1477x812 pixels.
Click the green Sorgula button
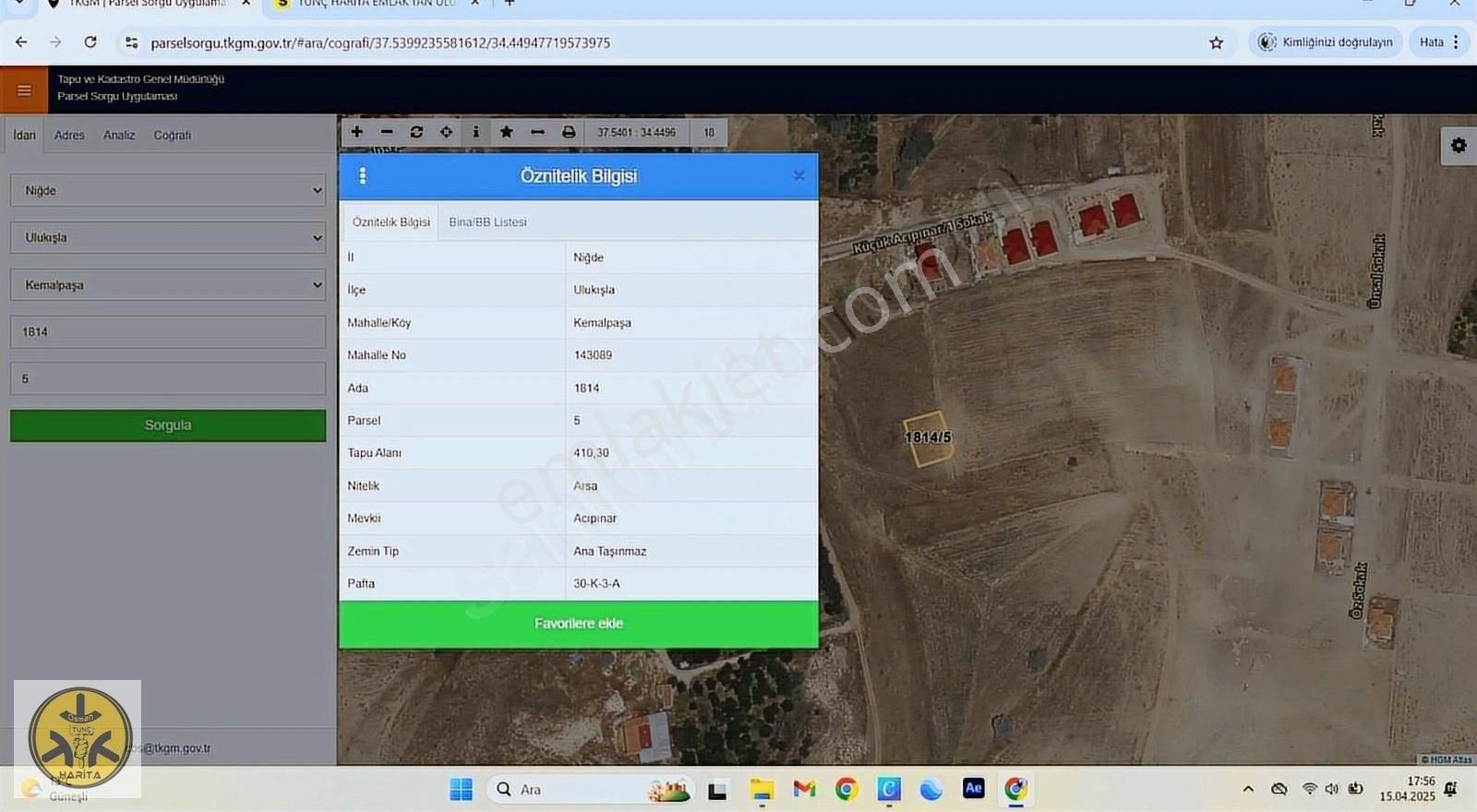pos(168,425)
